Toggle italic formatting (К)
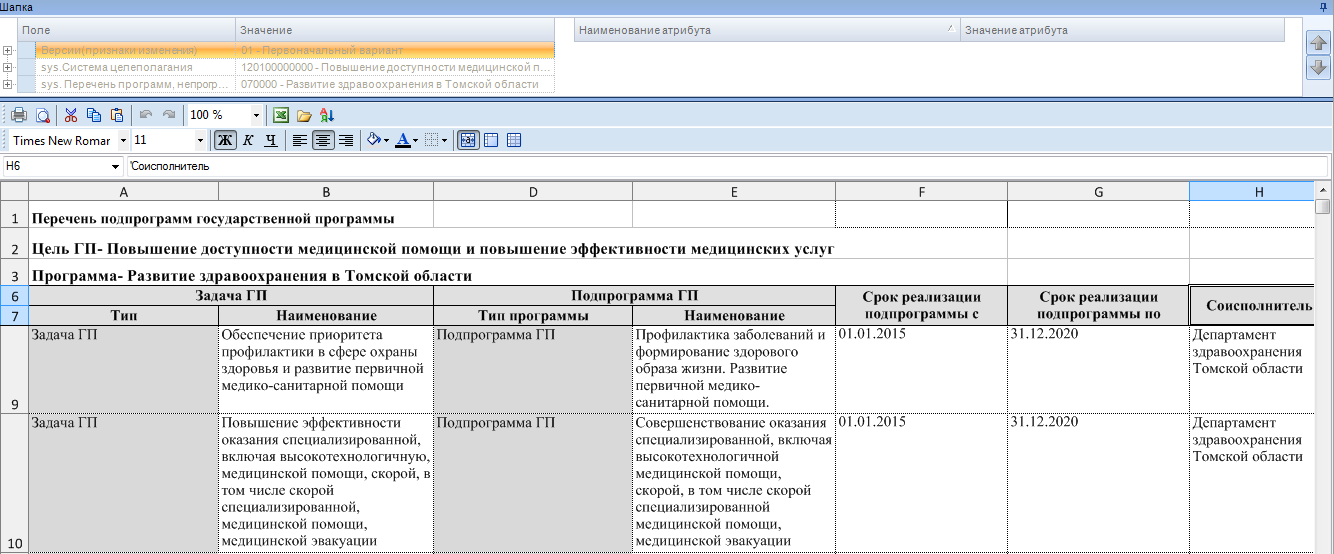Image resolution: width=1334 pixels, height=554 pixels. pyautogui.click(x=248, y=141)
